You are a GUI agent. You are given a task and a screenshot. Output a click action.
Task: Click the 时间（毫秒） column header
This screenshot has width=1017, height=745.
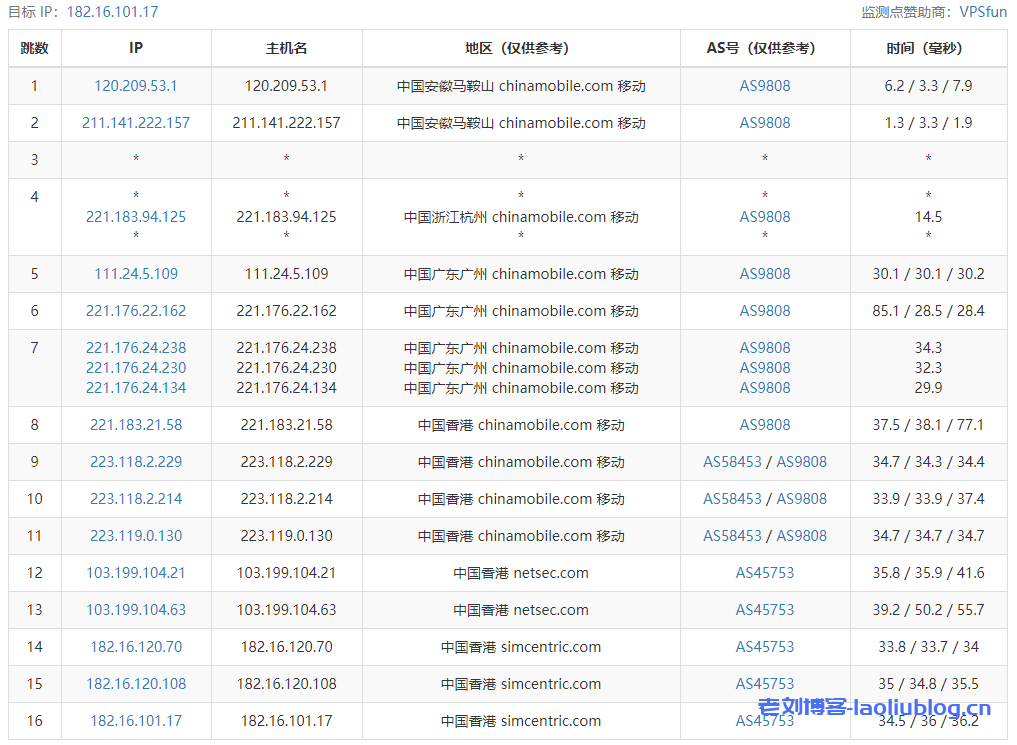click(x=928, y=48)
